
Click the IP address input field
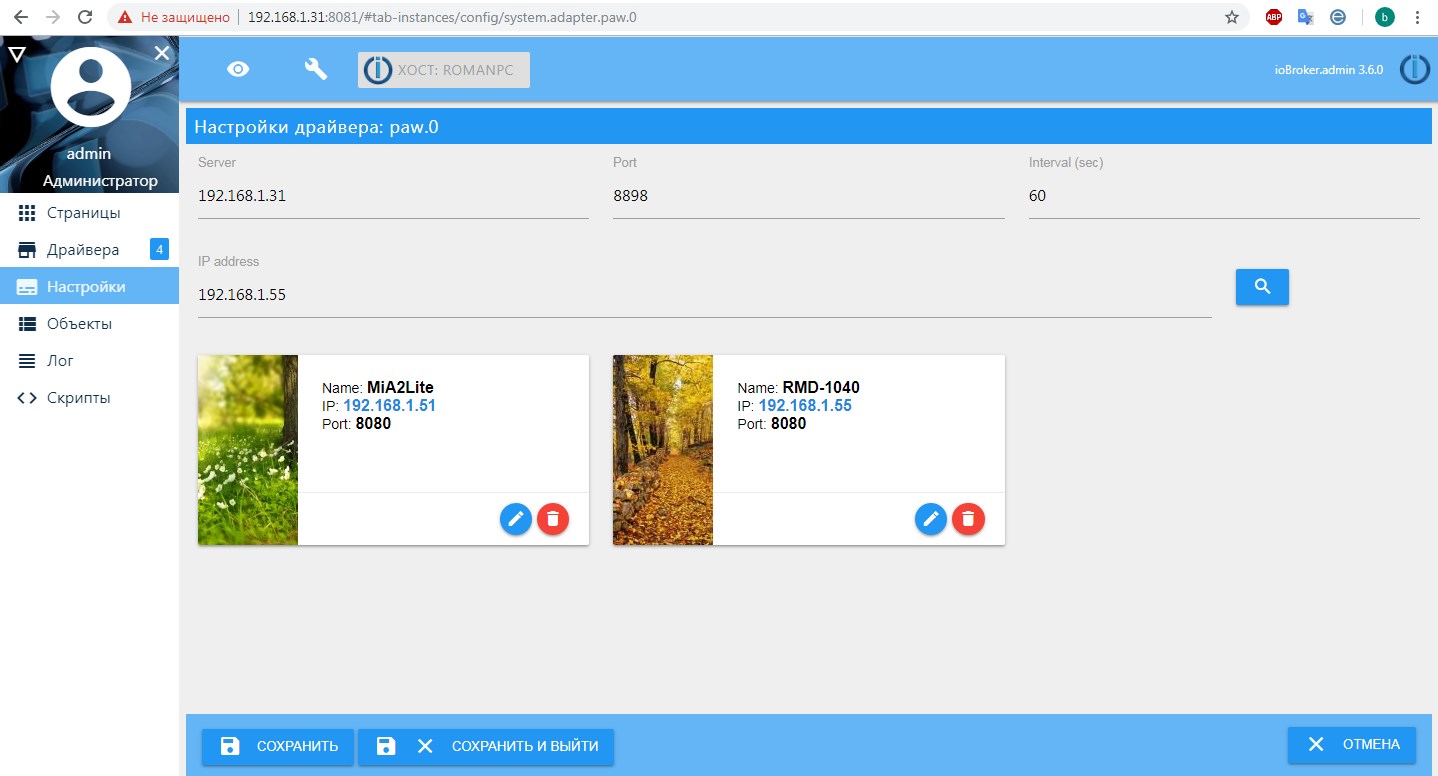(705, 296)
